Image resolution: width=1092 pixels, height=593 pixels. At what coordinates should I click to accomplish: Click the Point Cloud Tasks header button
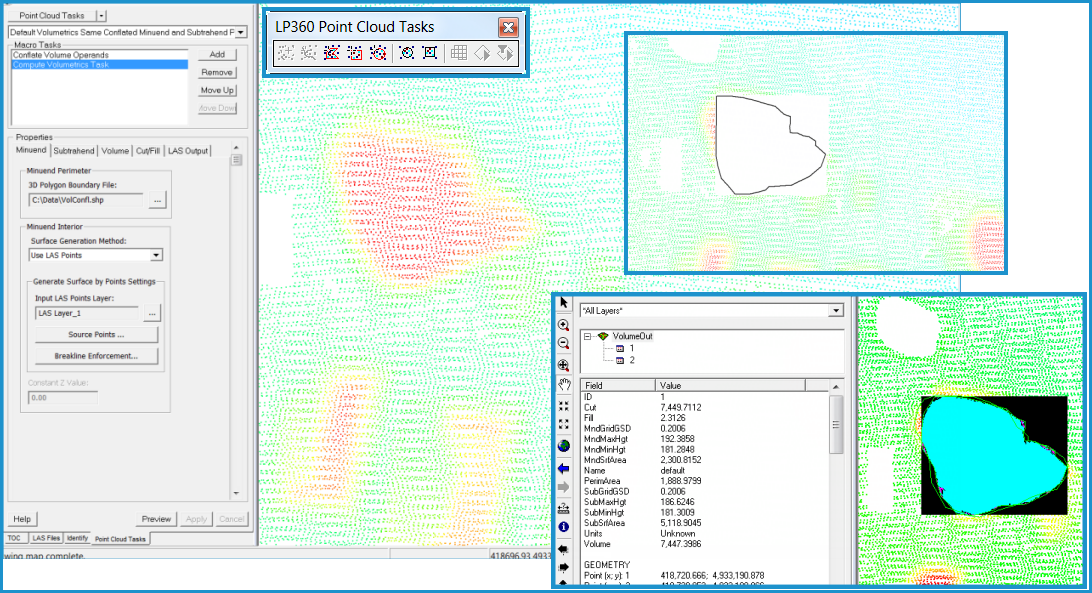[x=52, y=15]
